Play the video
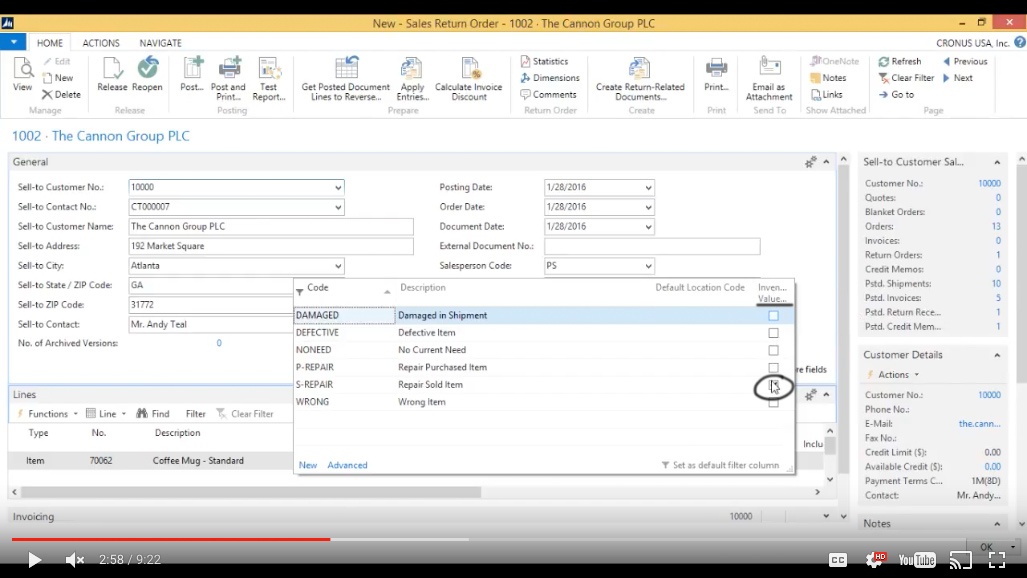 point(34,560)
